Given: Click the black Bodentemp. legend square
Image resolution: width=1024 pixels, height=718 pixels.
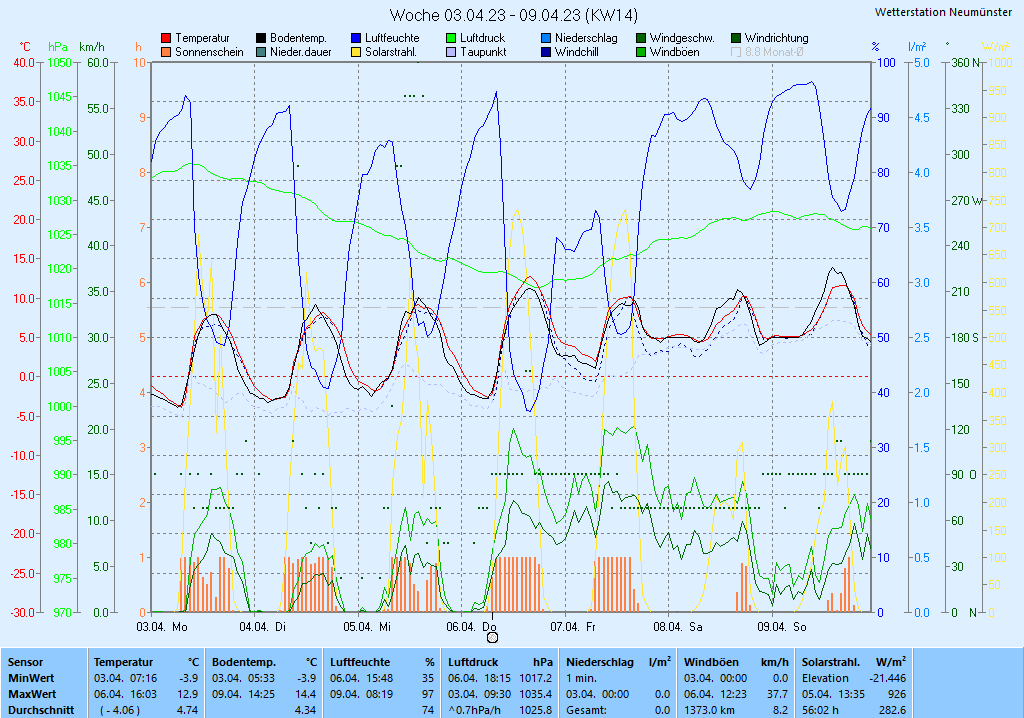Looking at the screenshot, I should (261, 38).
